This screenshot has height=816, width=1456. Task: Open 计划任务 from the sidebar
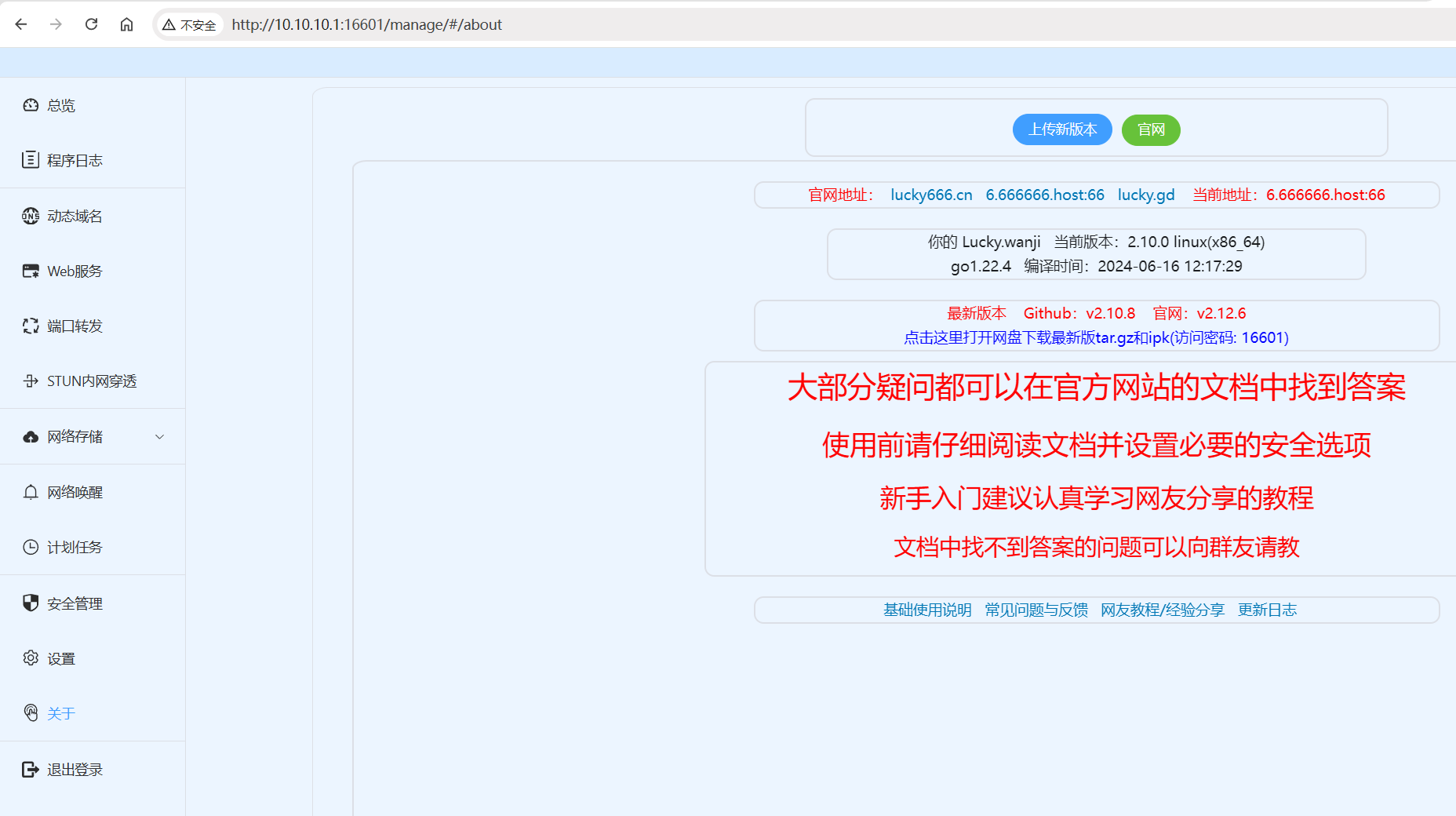93,547
